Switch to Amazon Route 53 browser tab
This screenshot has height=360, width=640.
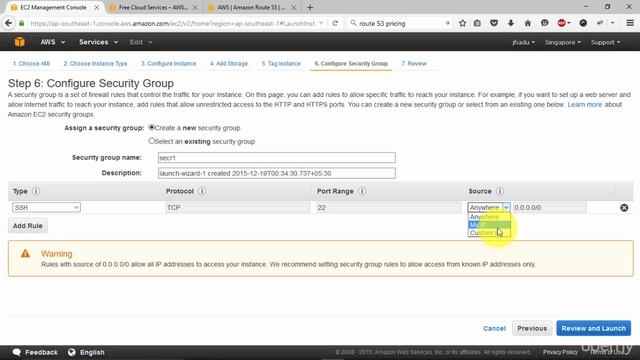[251, 7]
